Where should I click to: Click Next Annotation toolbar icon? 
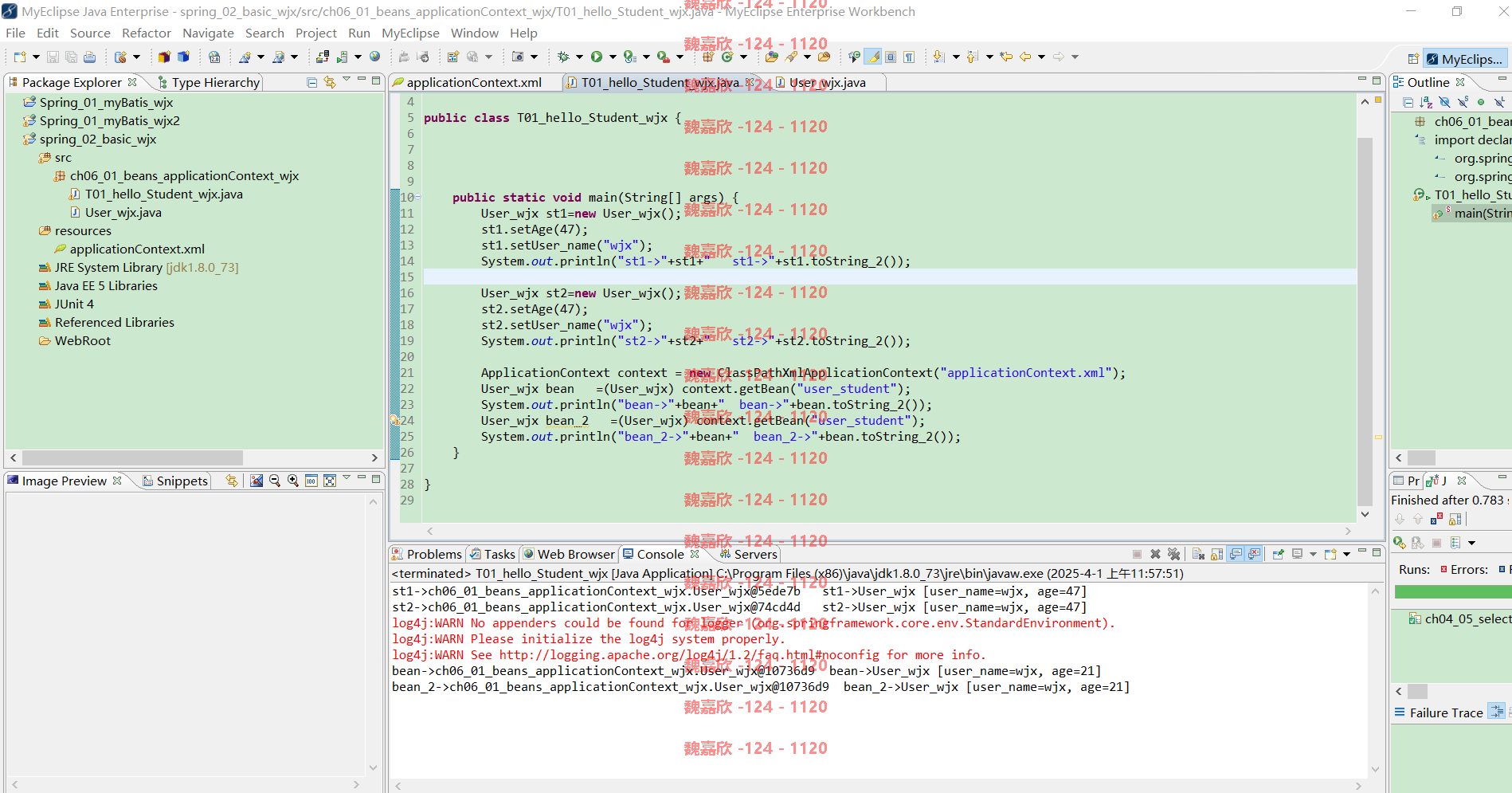point(939,57)
